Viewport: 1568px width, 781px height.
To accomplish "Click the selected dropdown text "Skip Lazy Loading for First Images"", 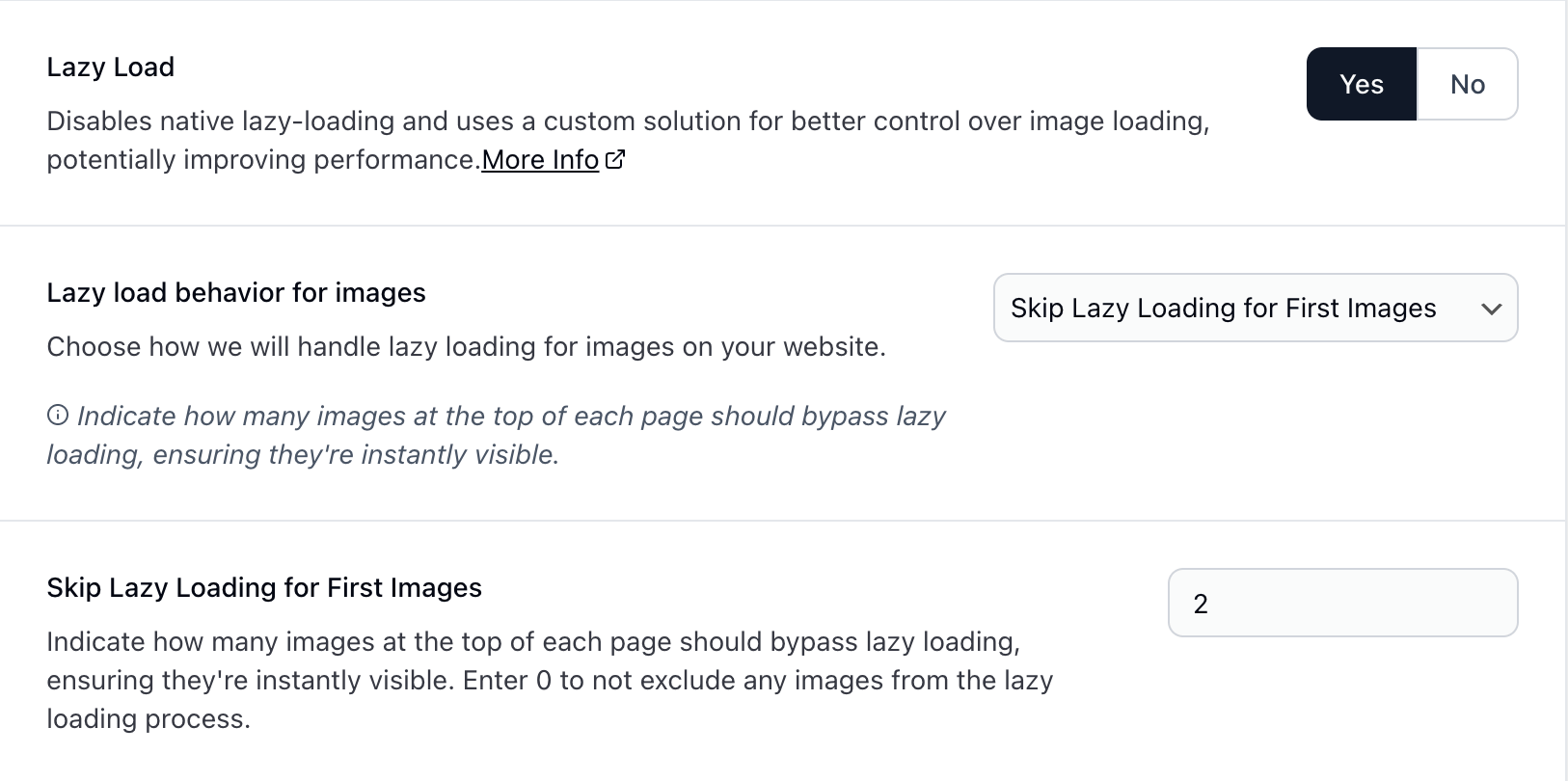I will [x=1223, y=309].
